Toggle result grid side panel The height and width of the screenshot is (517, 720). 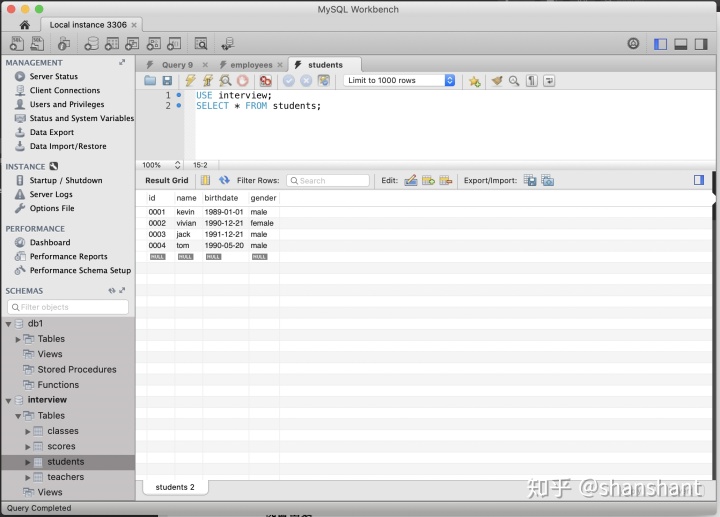(699, 180)
